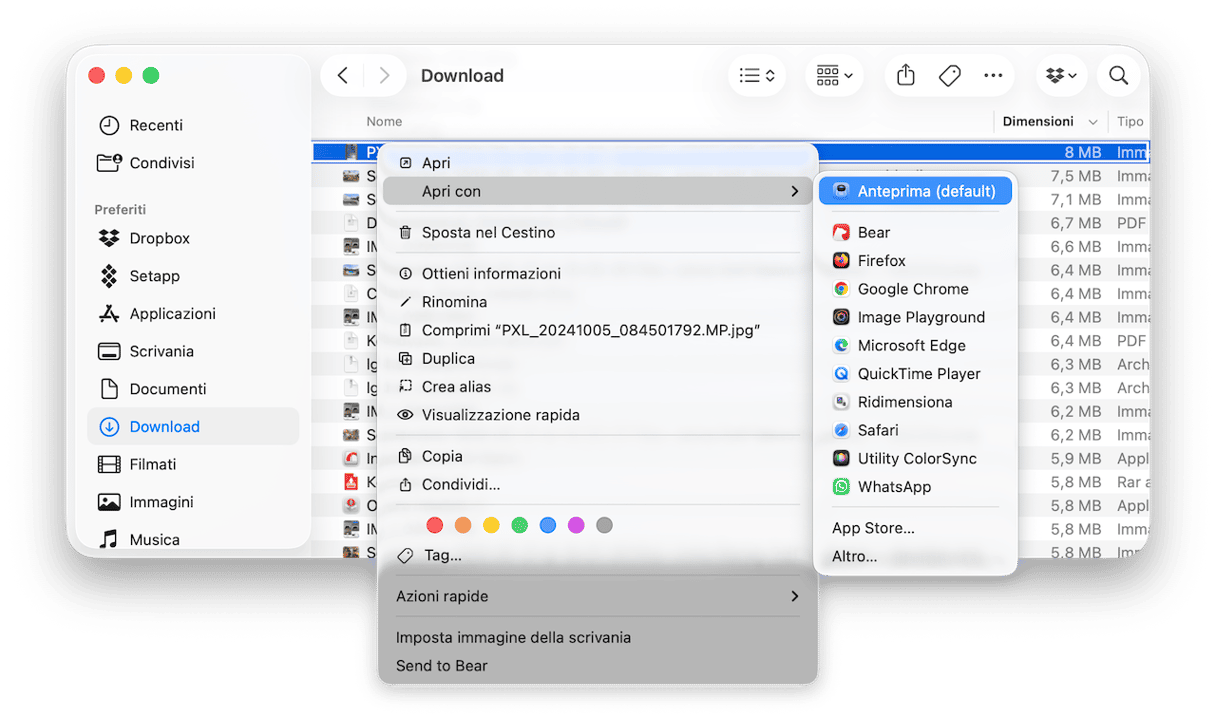Open Scrivania in the sidebar
Screen dimensions: 1216x717
193,351
